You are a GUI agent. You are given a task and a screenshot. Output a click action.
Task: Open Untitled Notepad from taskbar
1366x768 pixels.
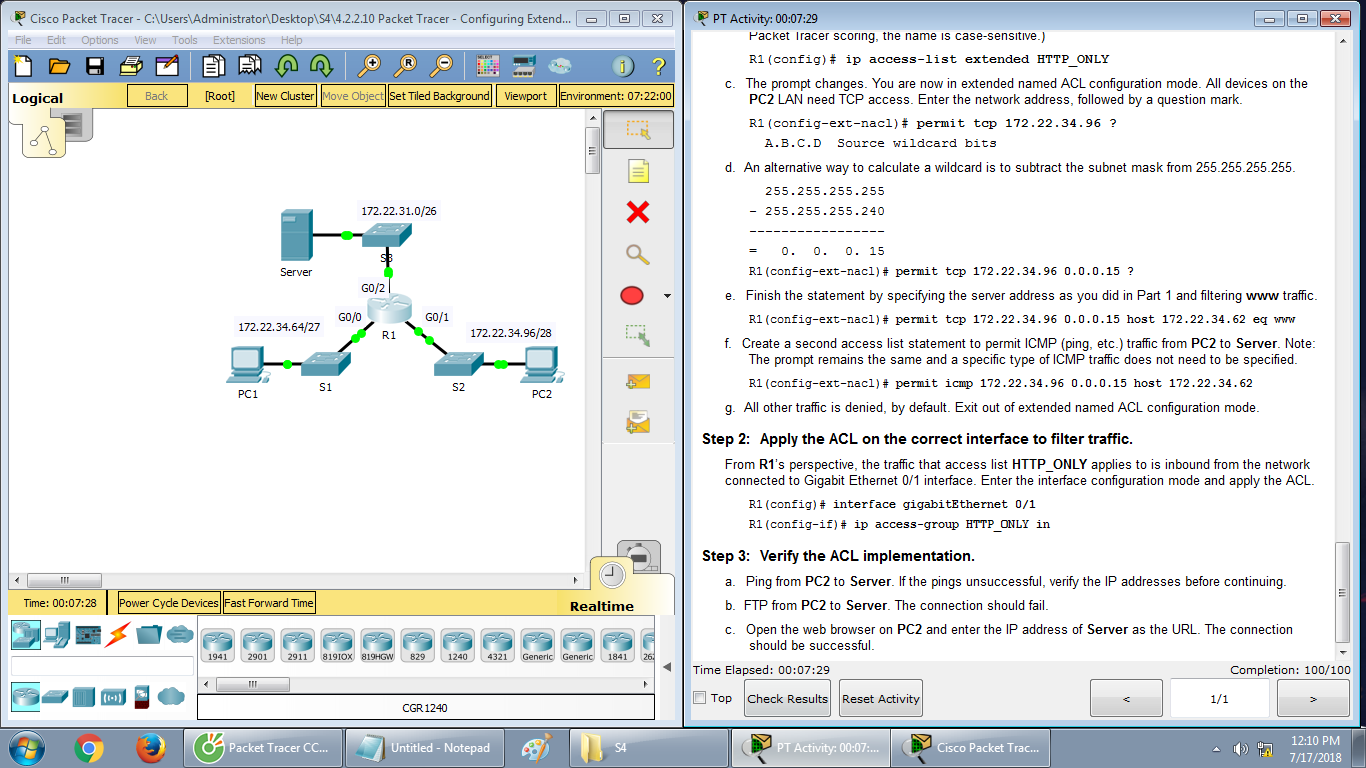coord(427,747)
